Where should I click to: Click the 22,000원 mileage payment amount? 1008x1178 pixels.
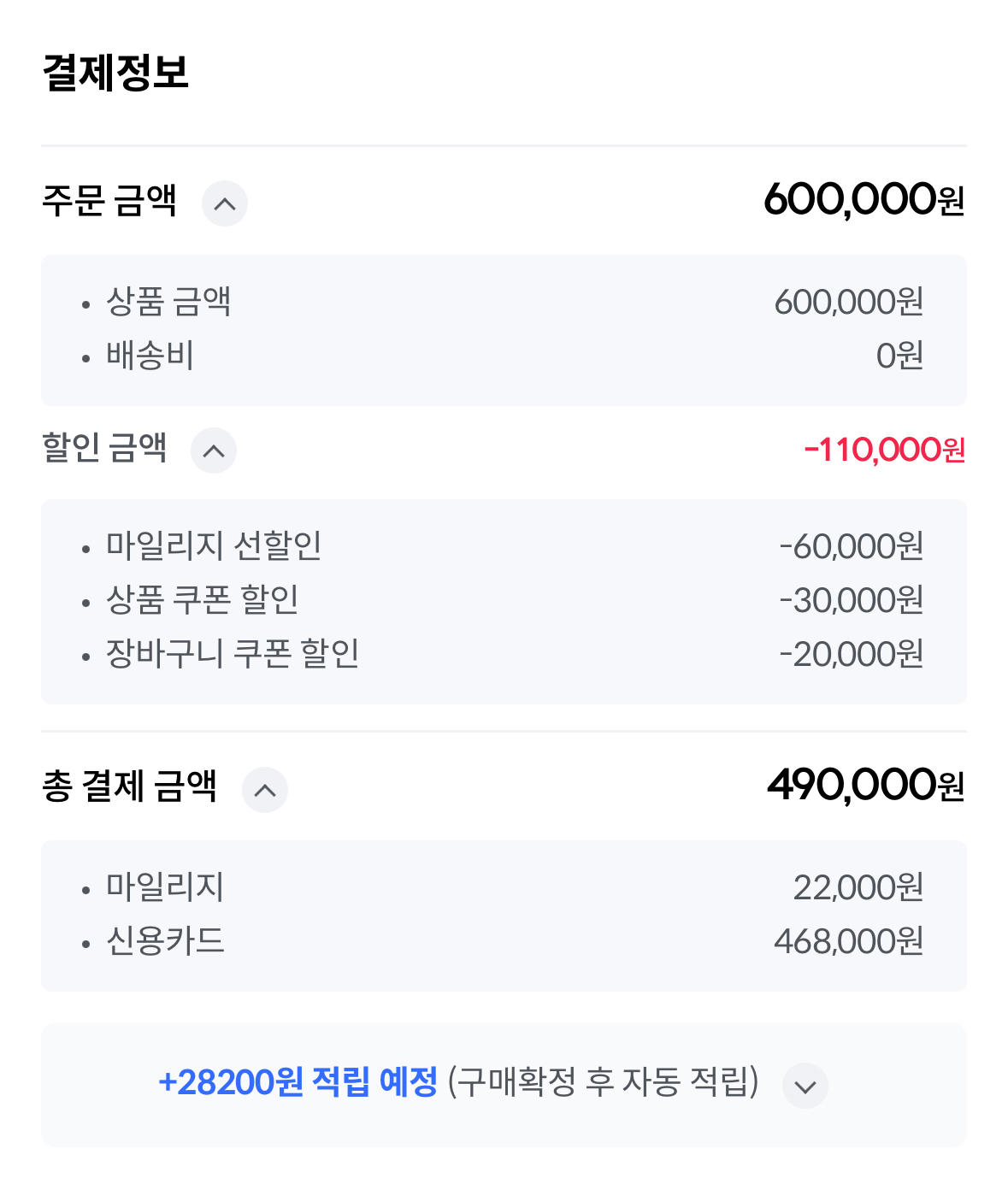click(858, 887)
